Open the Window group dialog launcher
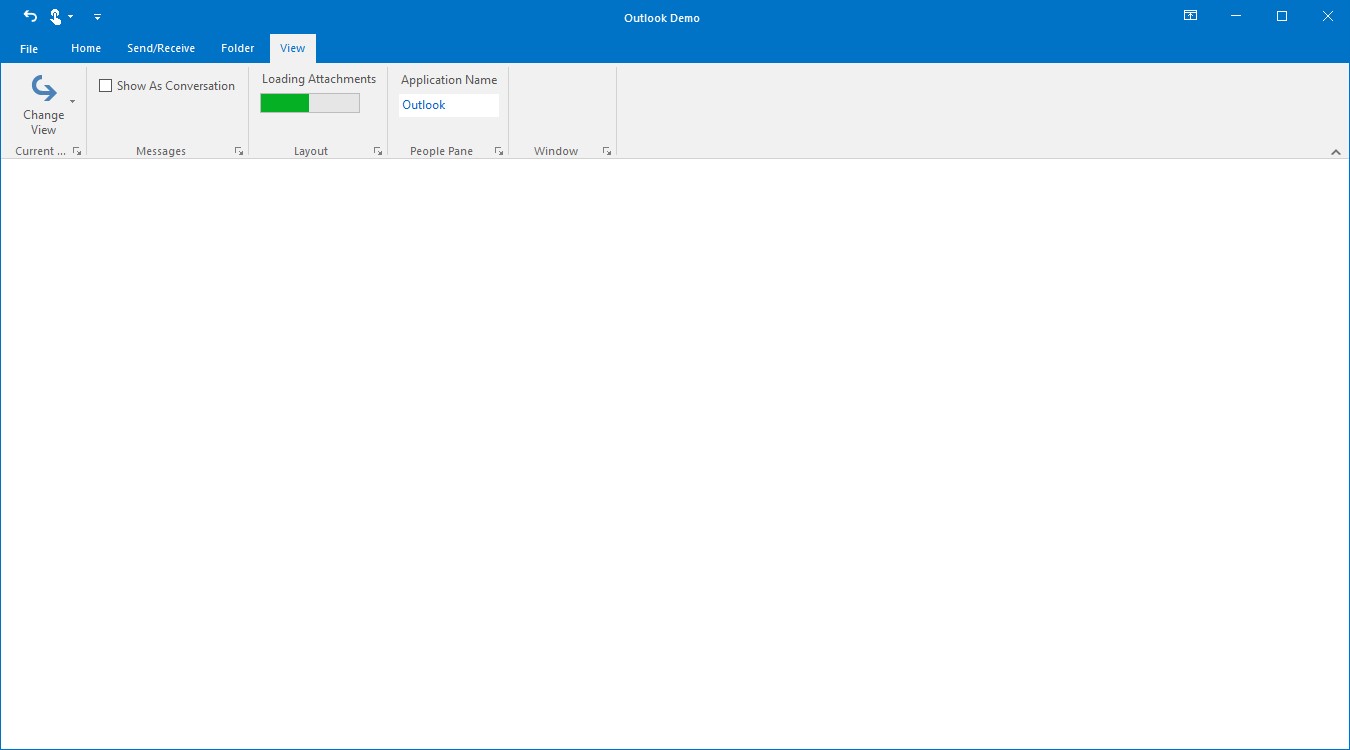Screen dimensions: 1350x750 pos(606,150)
